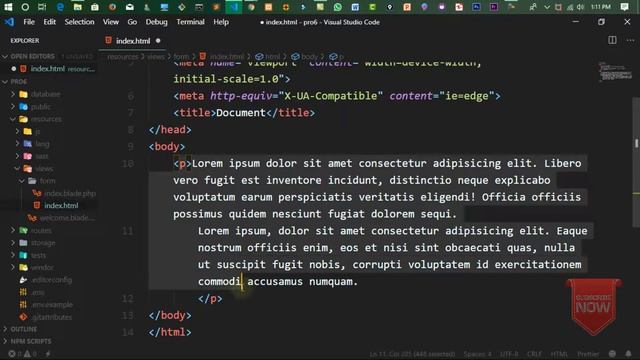The height and width of the screenshot is (360, 640).
Task: Open PowerPoint from the taskbar
Action: click(x=407, y=7)
